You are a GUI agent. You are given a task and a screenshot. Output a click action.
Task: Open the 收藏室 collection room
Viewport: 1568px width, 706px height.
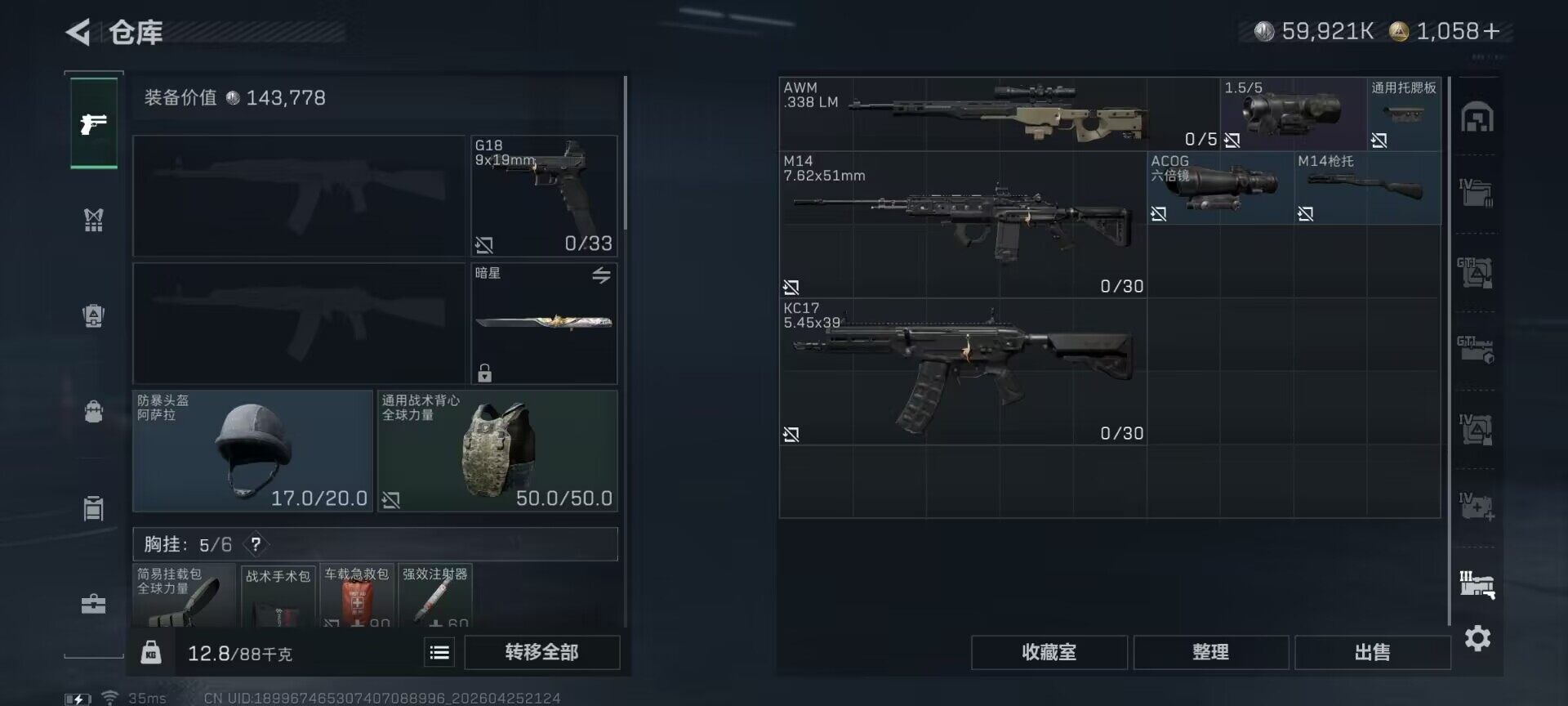click(x=1049, y=652)
